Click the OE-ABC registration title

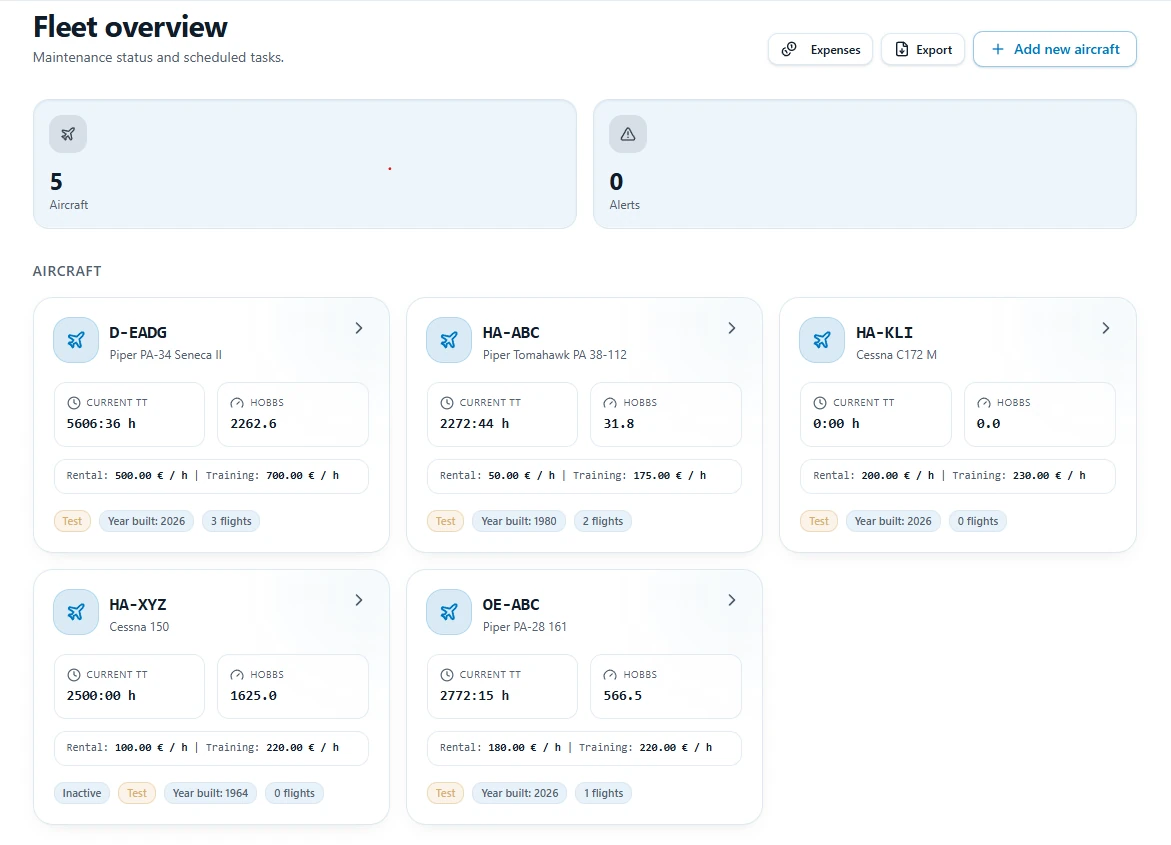[511, 604]
